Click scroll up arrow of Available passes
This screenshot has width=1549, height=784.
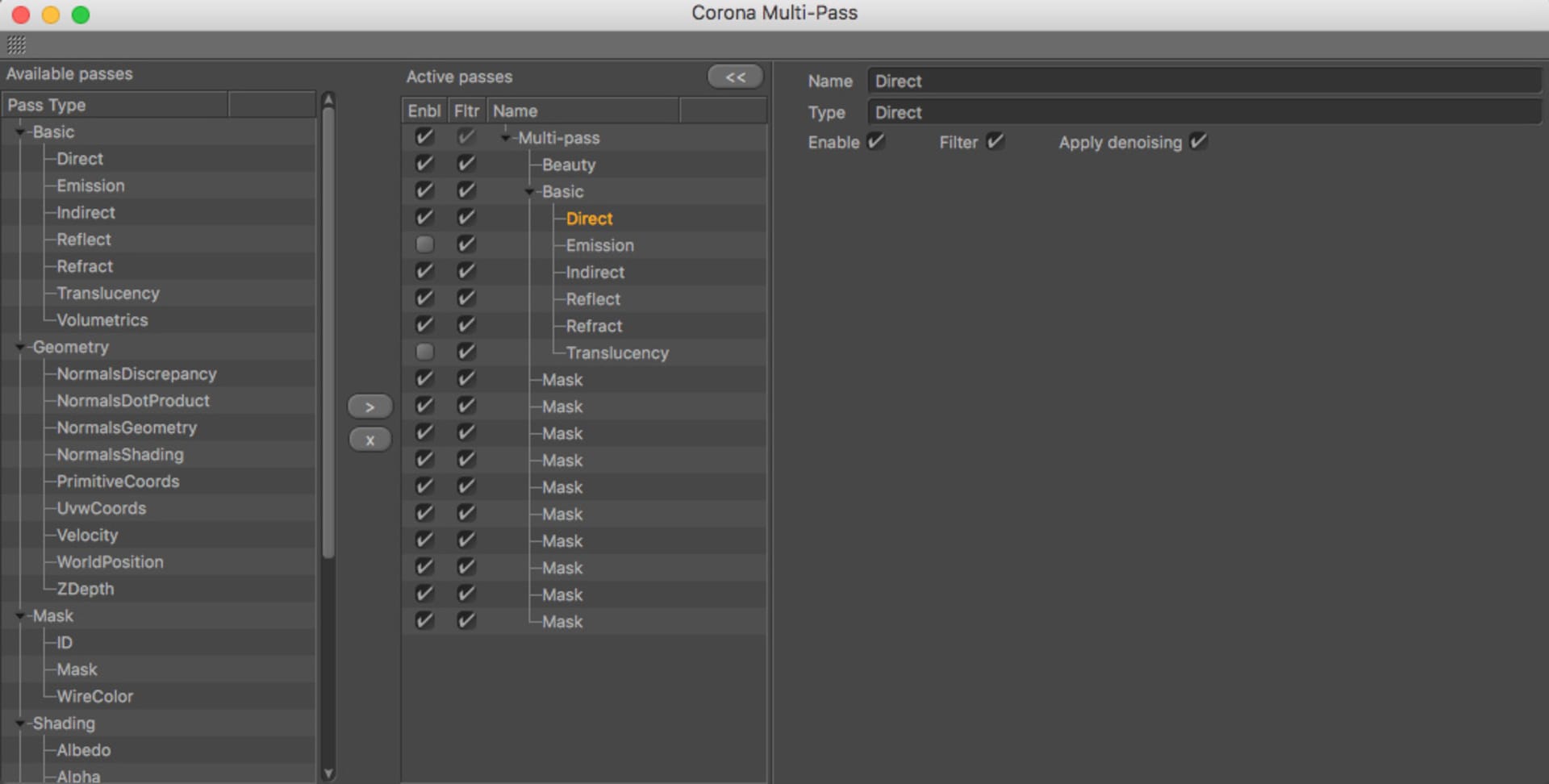pos(328,99)
